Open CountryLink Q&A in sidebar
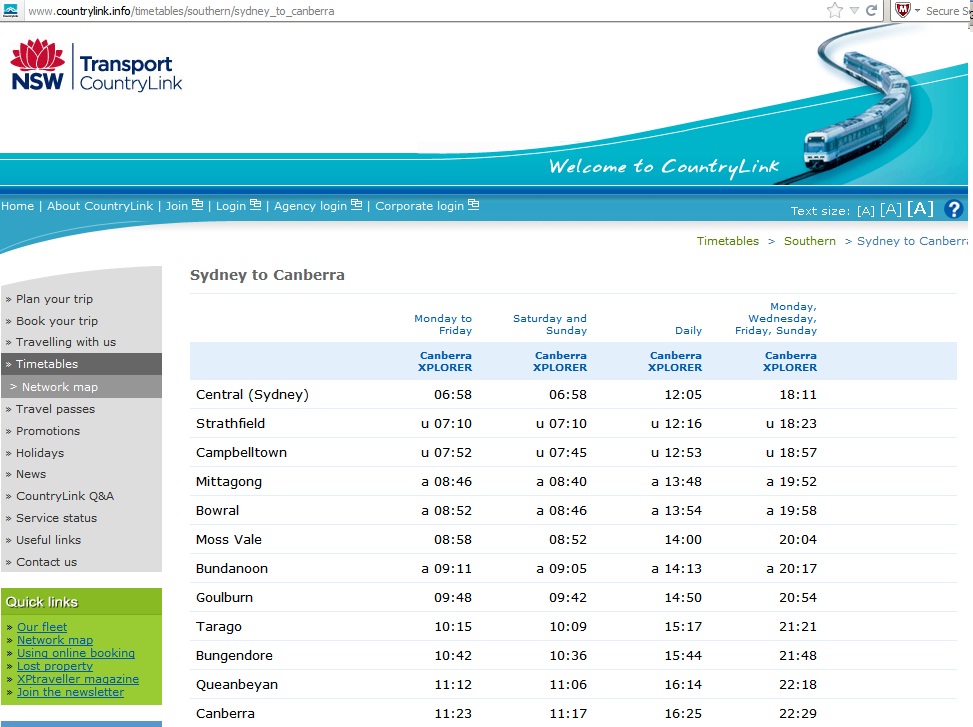 click(x=65, y=496)
